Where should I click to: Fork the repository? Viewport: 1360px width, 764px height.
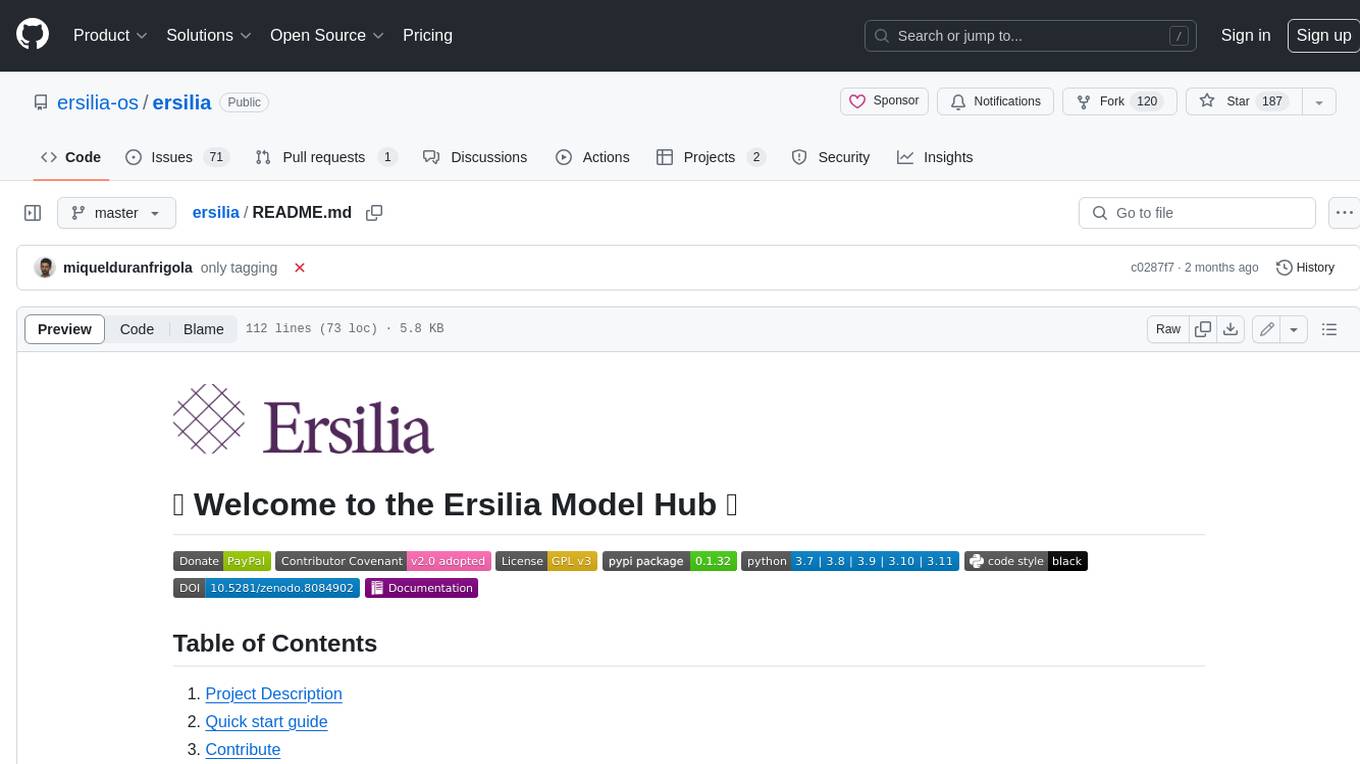coord(1119,101)
